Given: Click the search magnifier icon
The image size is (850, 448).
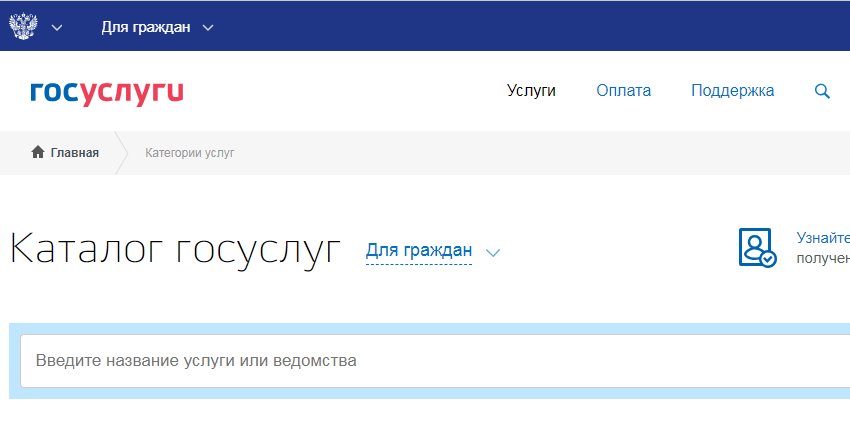Looking at the screenshot, I should (x=822, y=91).
